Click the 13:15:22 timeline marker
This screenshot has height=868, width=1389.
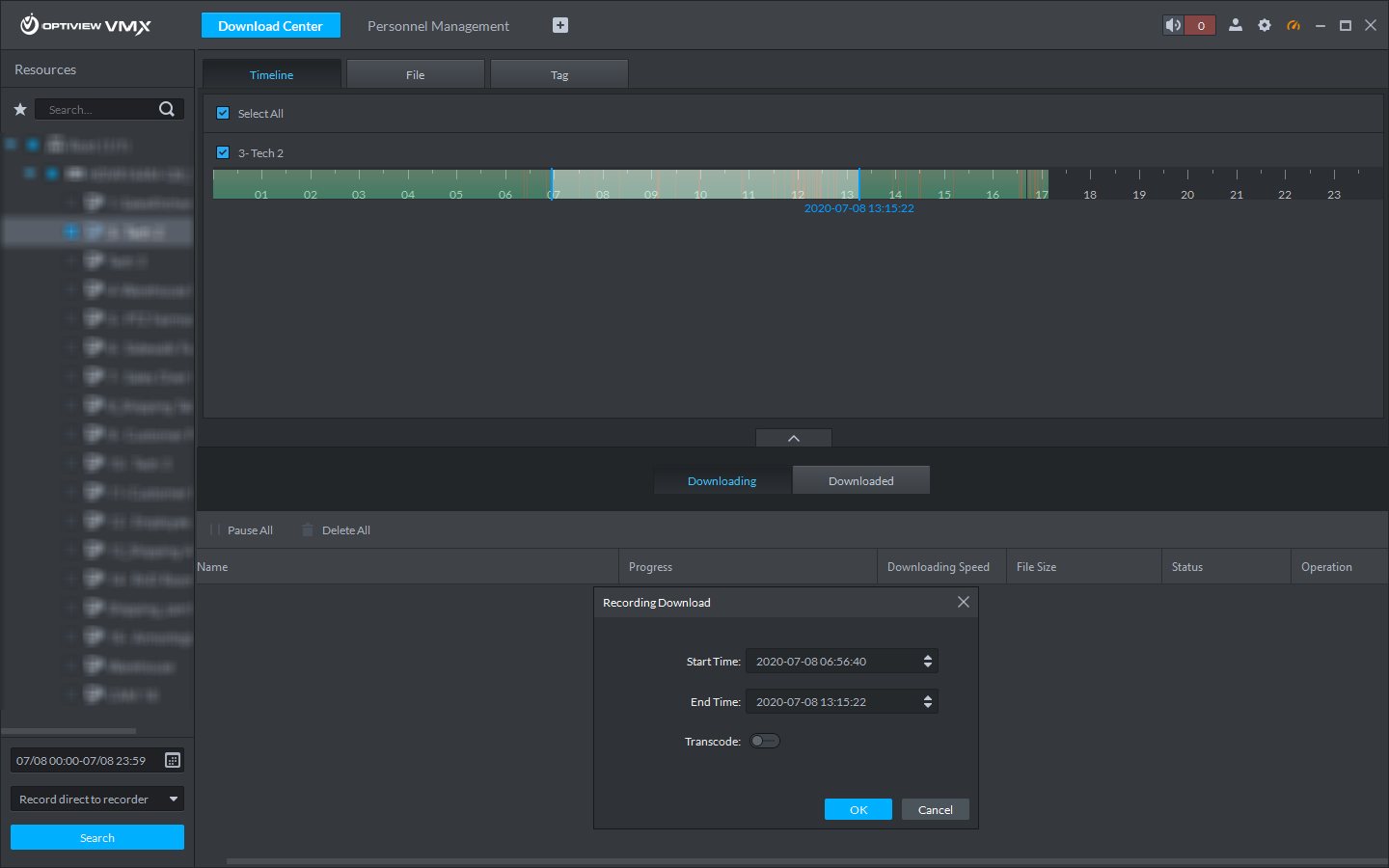click(x=858, y=183)
